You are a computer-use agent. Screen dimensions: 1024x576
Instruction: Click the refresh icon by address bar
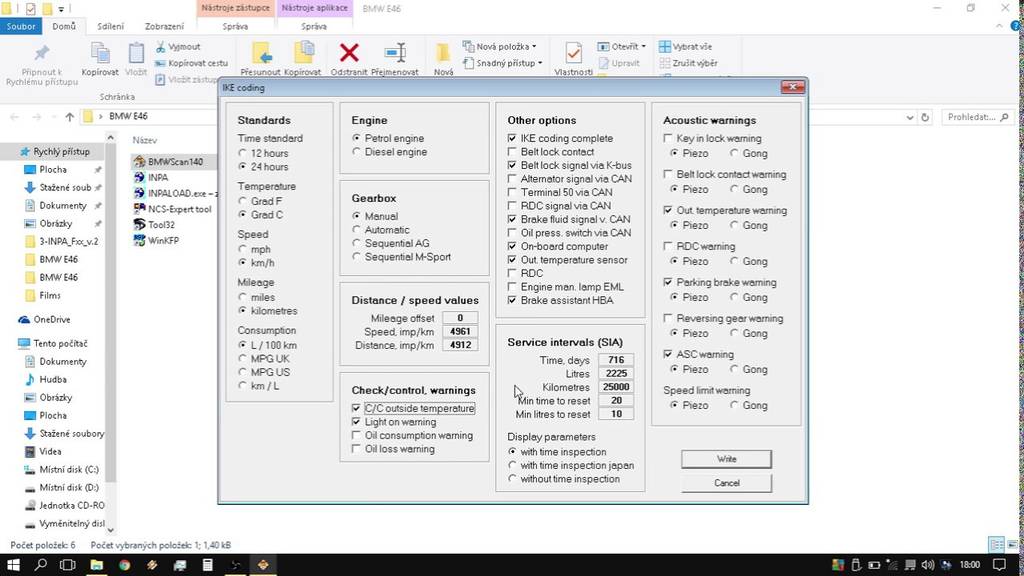[x=925, y=118]
